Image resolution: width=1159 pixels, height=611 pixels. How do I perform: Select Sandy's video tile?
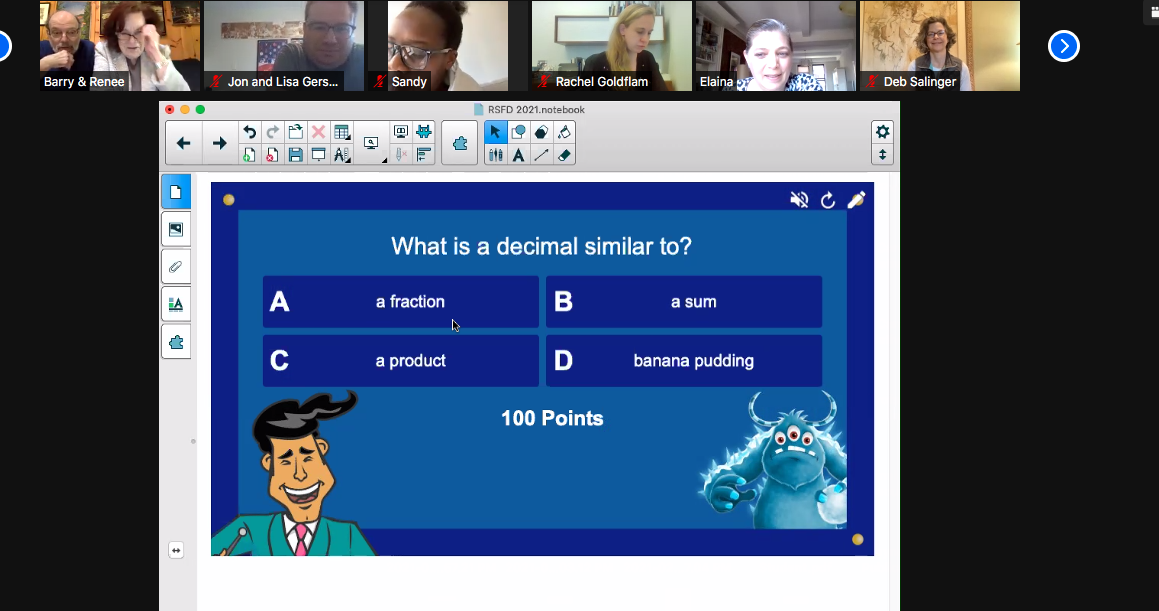(448, 46)
